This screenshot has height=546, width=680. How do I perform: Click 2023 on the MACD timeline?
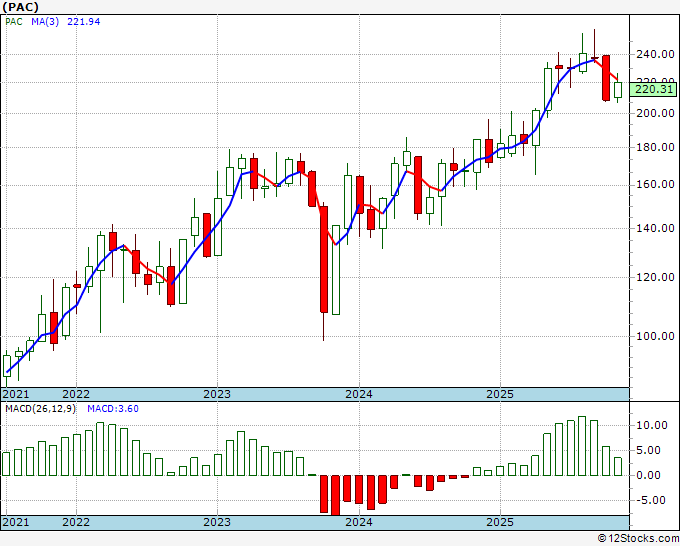[x=217, y=522]
